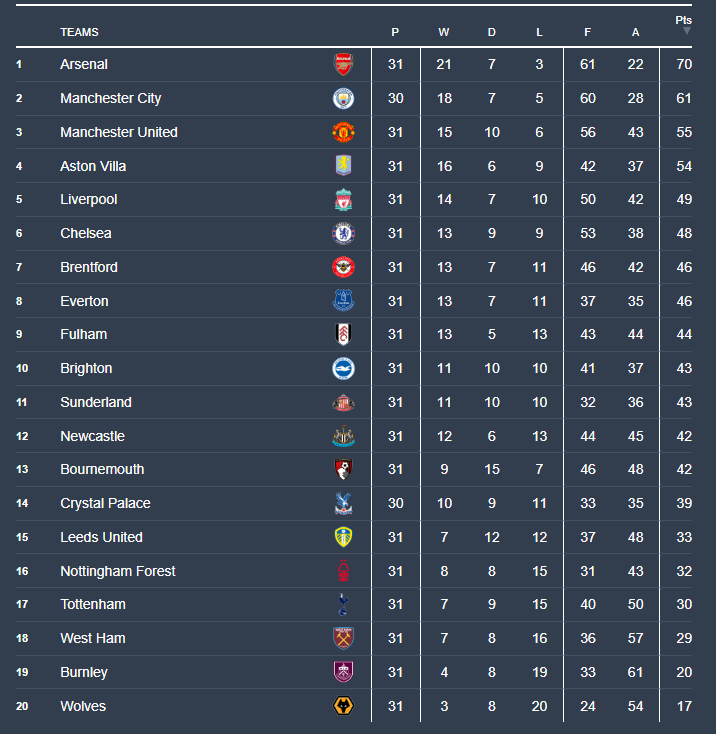This screenshot has height=734, width=716.
Task: Select the Crystal Palace team name
Action: pos(105,503)
